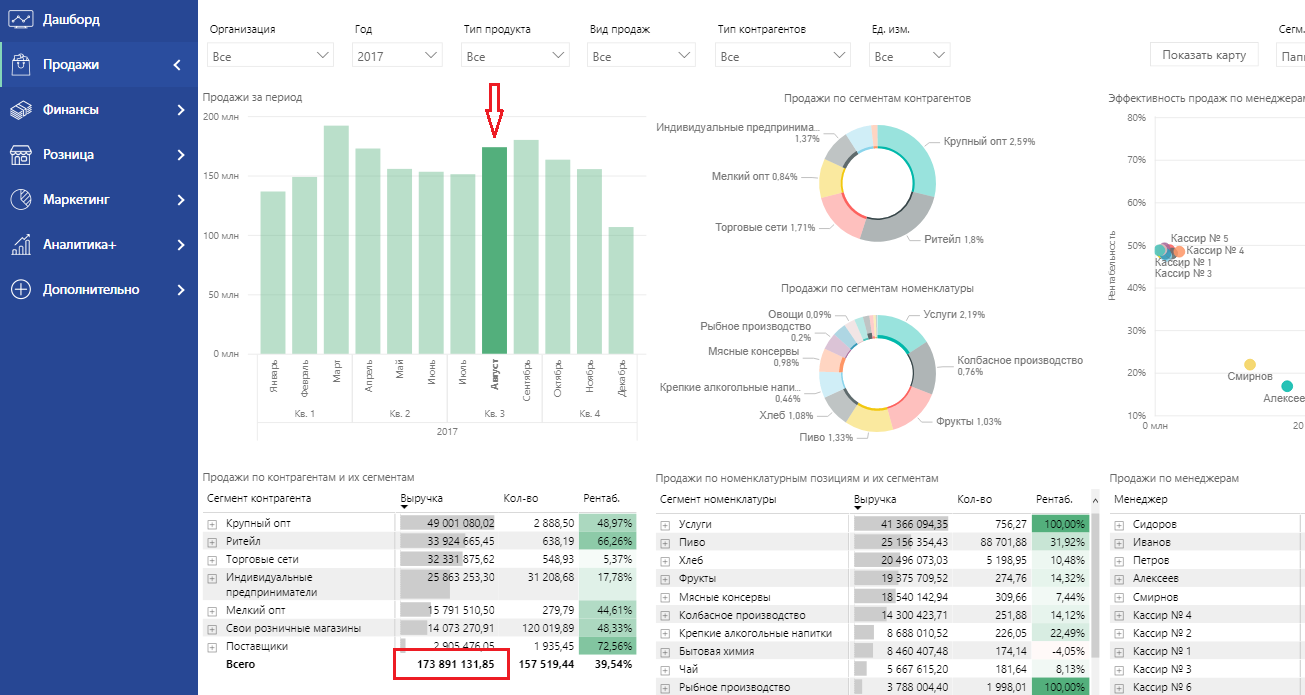Click the Аналитика+ bar graph icon
This screenshot has height=695, width=1305.
point(21,245)
